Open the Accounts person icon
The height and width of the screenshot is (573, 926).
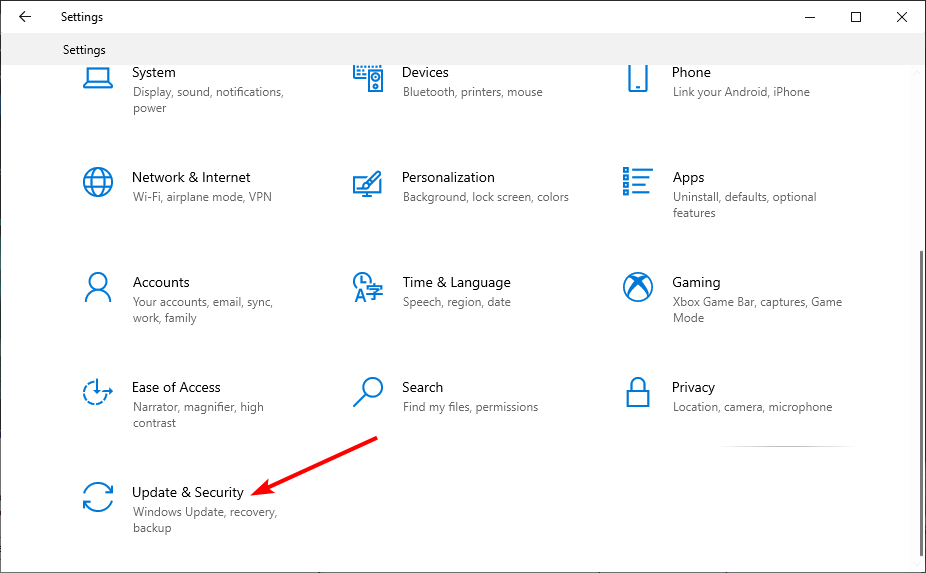[x=98, y=287]
